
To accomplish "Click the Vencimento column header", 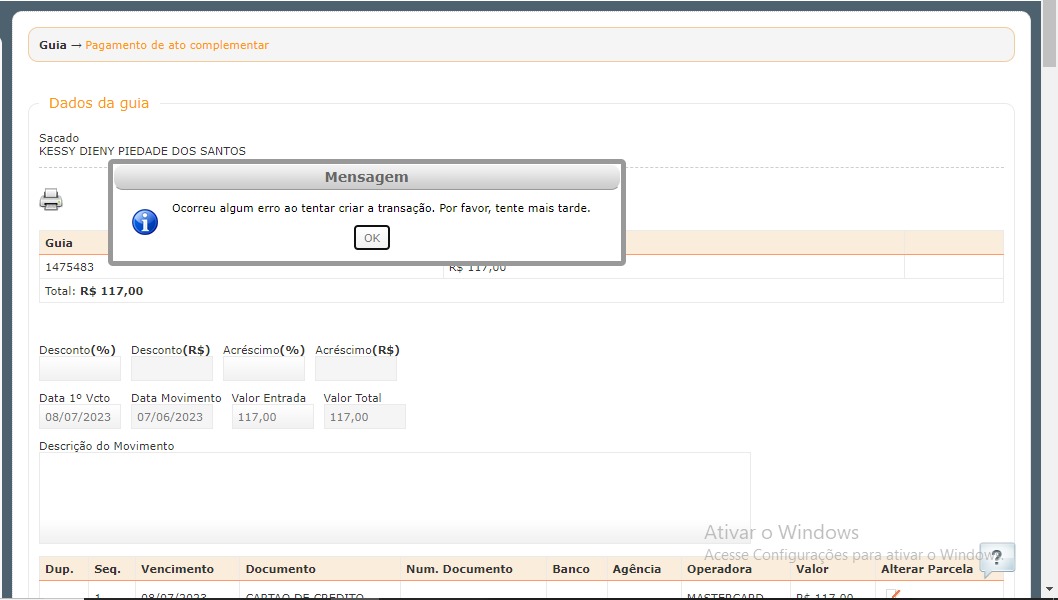I will click(177, 569).
